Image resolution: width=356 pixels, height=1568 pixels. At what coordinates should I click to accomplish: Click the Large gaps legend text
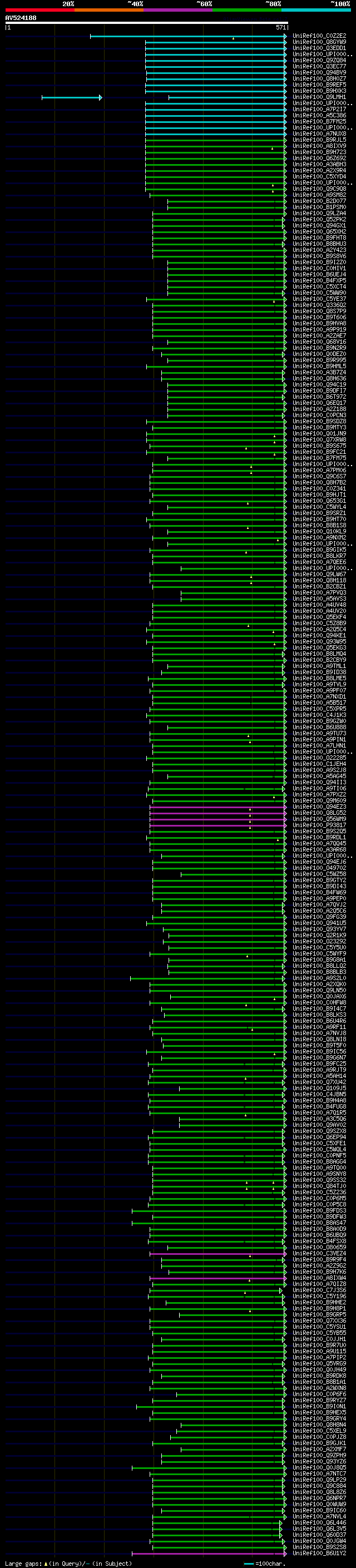click(x=68, y=1564)
